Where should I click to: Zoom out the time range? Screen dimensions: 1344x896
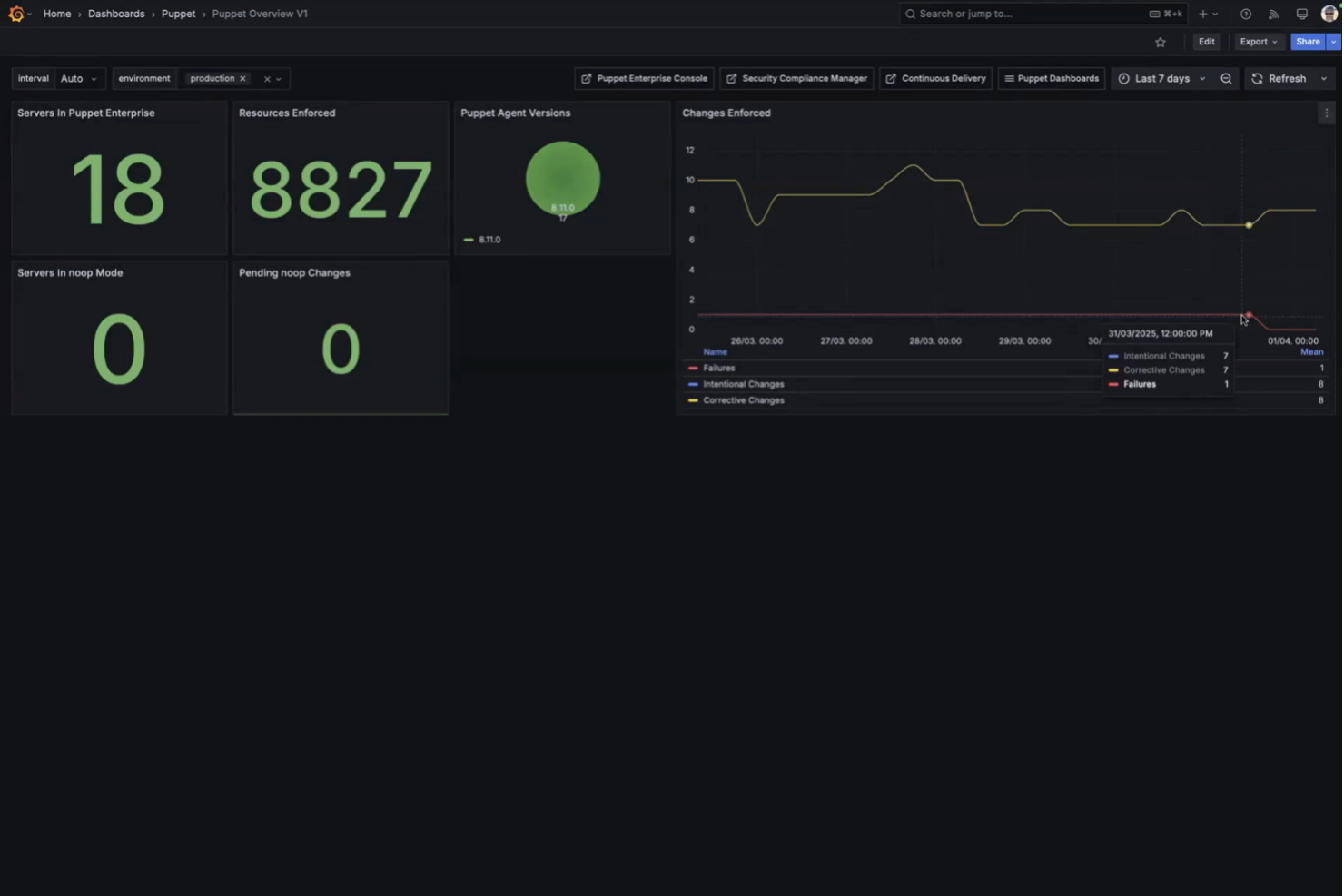click(x=1226, y=79)
